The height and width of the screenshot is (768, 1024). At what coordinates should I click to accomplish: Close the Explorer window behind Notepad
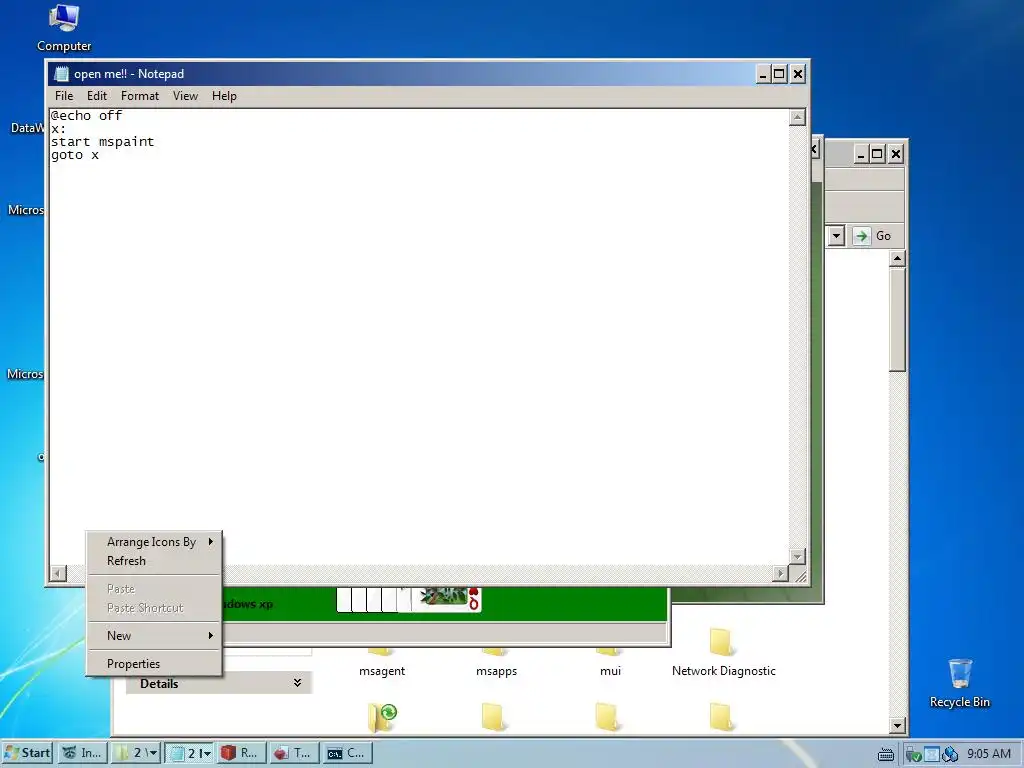(895, 154)
